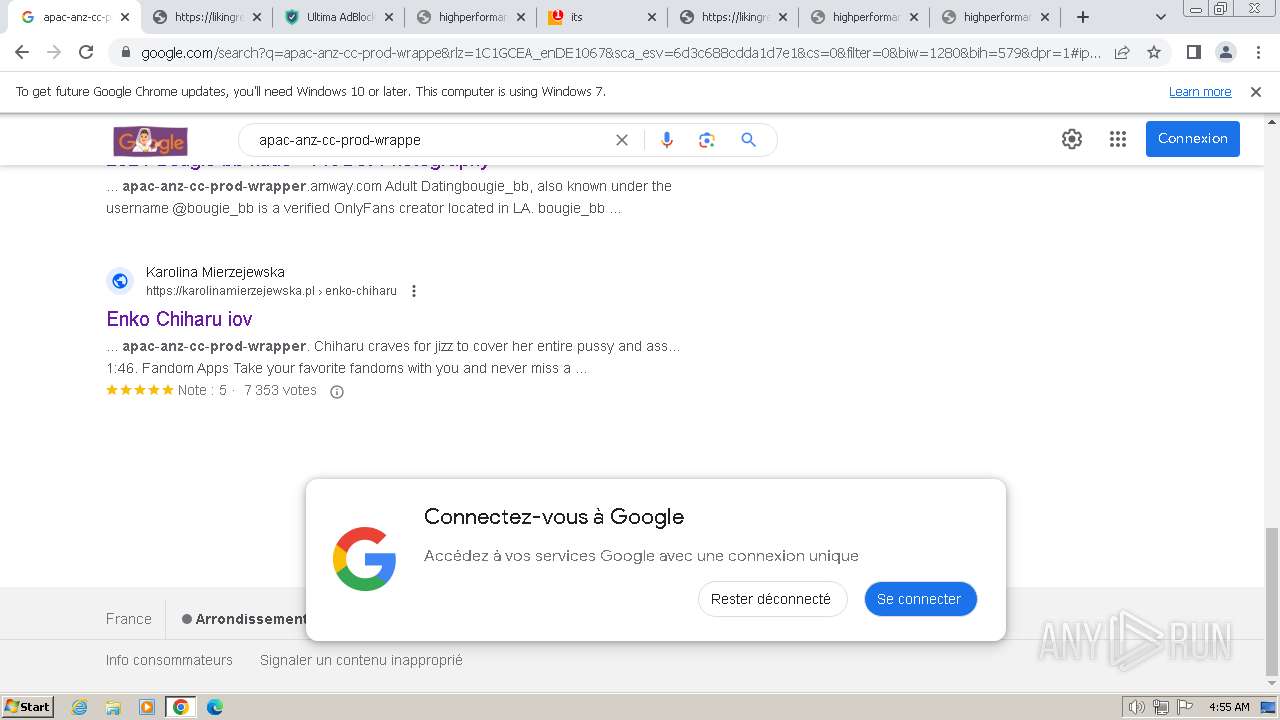This screenshot has height=720, width=1280.
Task: Dismiss the Chrome update notification bar
Action: (x=1256, y=92)
